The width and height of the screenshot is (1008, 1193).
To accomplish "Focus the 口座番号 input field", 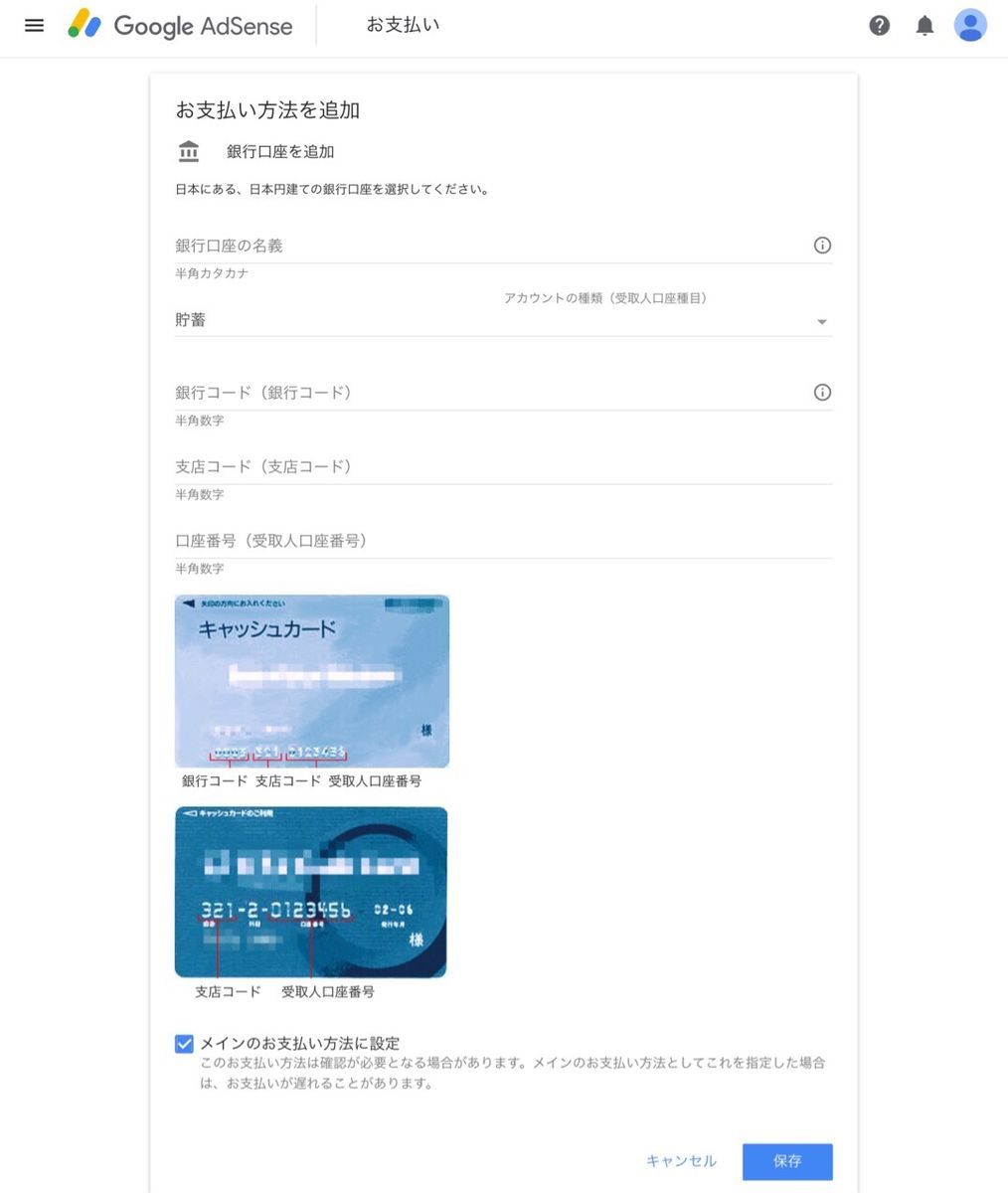I will click(503, 541).
